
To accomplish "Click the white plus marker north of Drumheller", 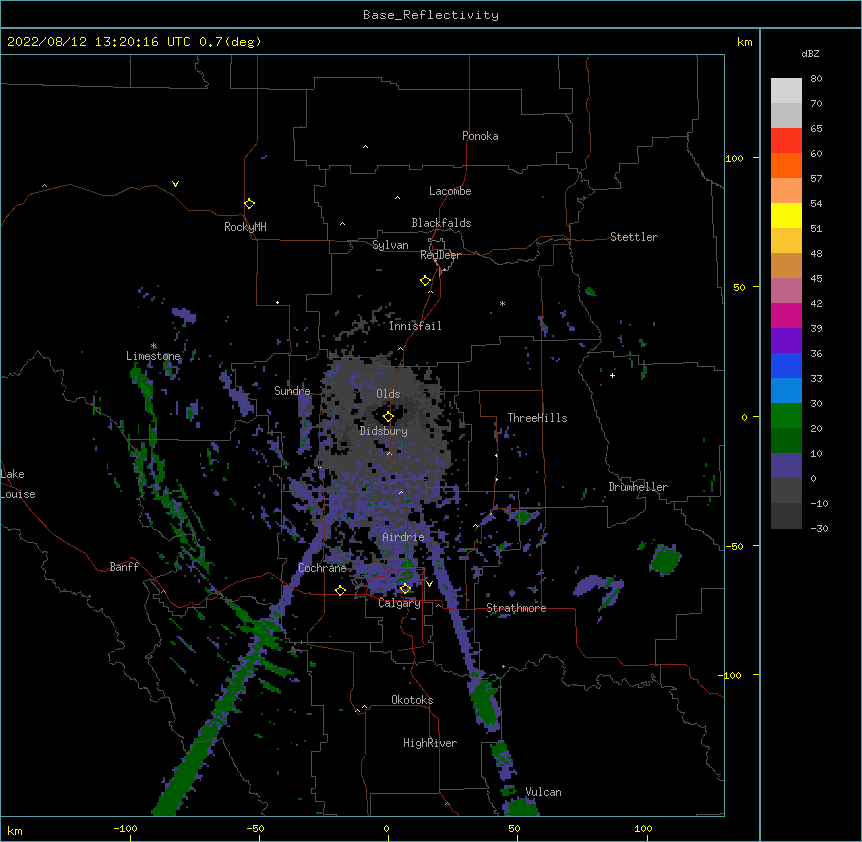I will coord(612,375).
